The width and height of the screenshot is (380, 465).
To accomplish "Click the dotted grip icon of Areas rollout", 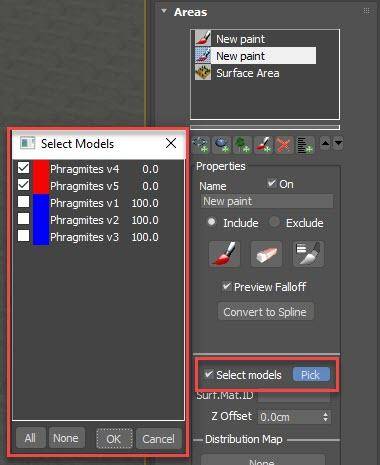I will pyautogui.click(x=366, y=11).
